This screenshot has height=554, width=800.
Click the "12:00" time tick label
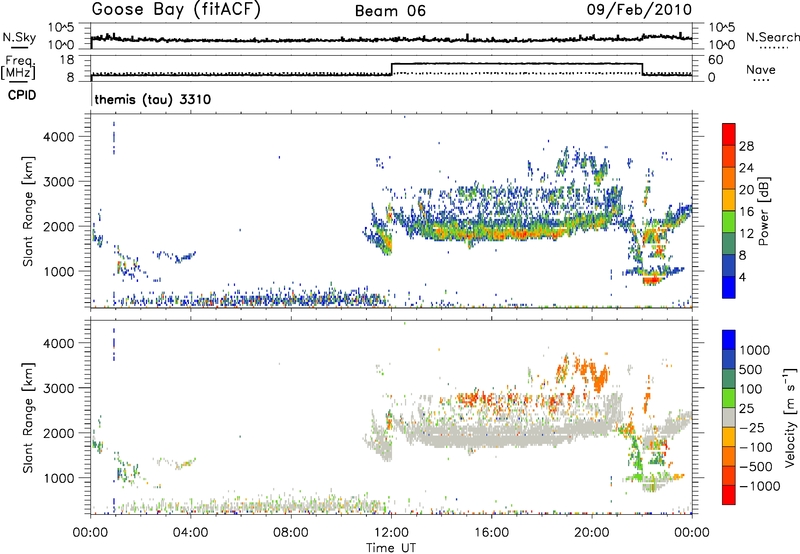click(x=391, y=533)
